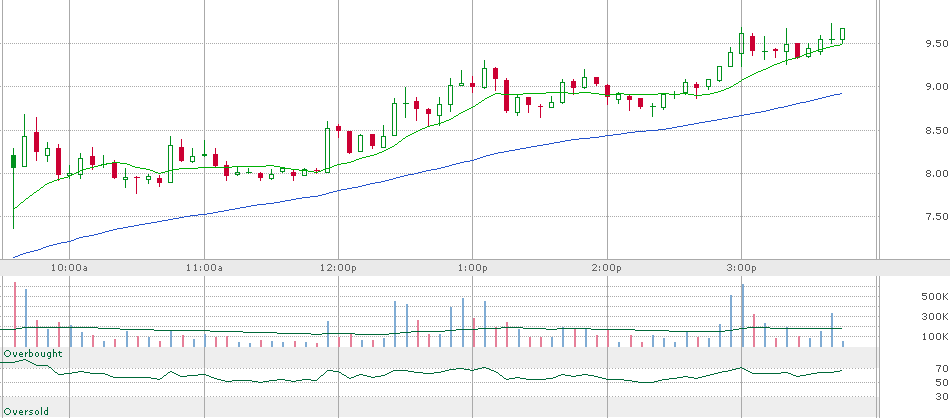Click the last candlestick on the chart
950x418 pixels.
coord(843,35)
